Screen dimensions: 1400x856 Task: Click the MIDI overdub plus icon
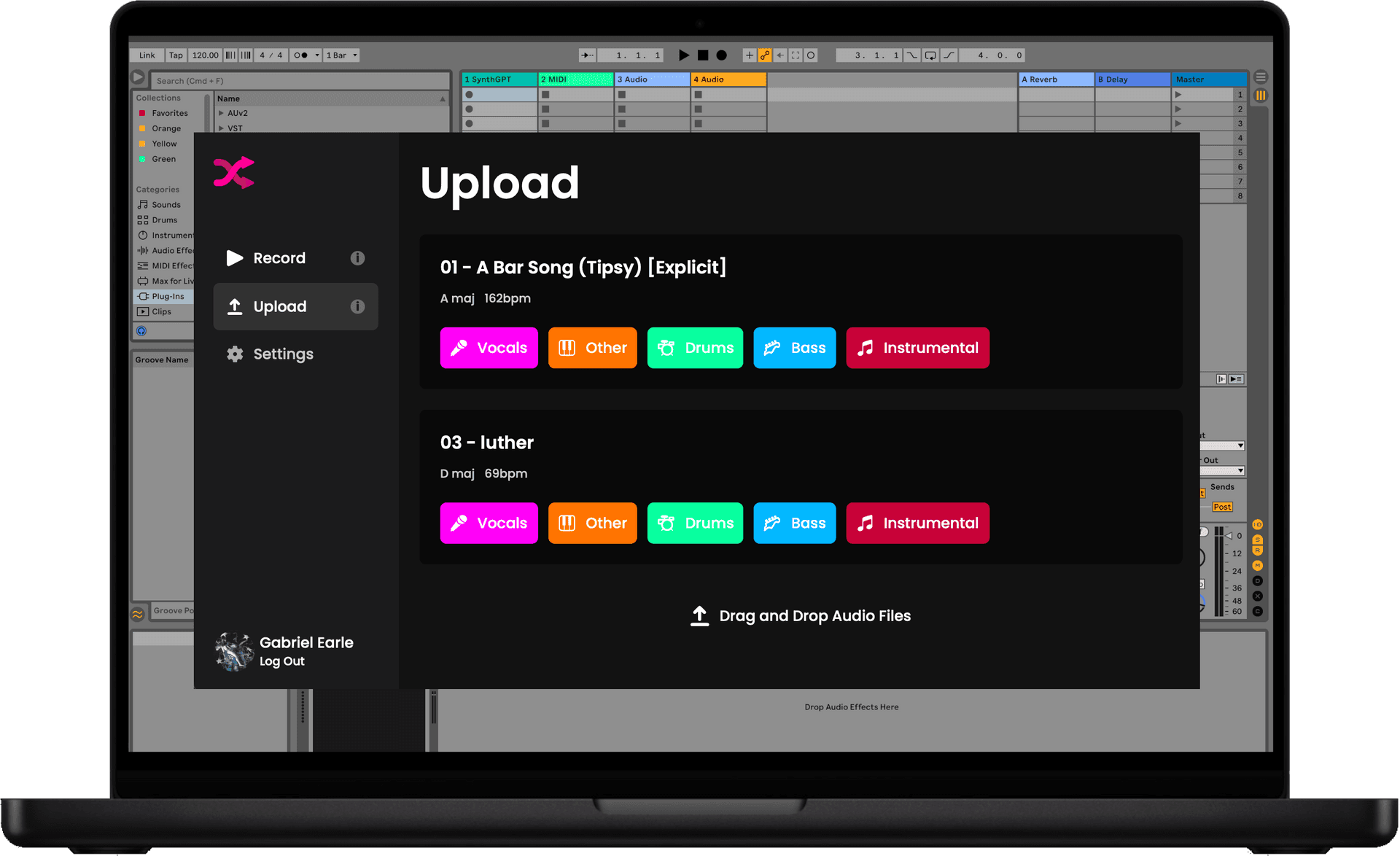[x=749, y=55]
